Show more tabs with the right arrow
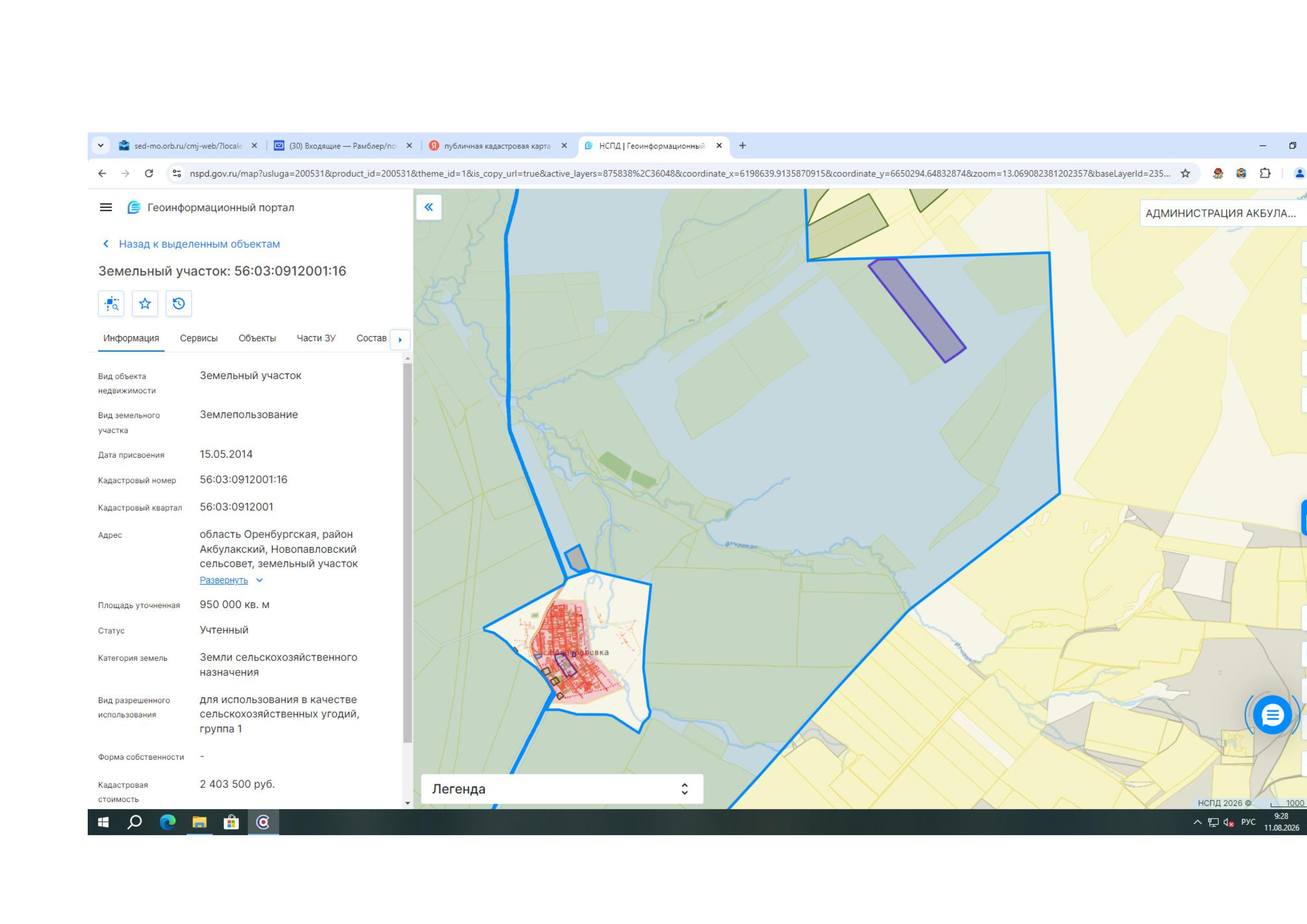The image size is (1307, 924). click(400, 340)
